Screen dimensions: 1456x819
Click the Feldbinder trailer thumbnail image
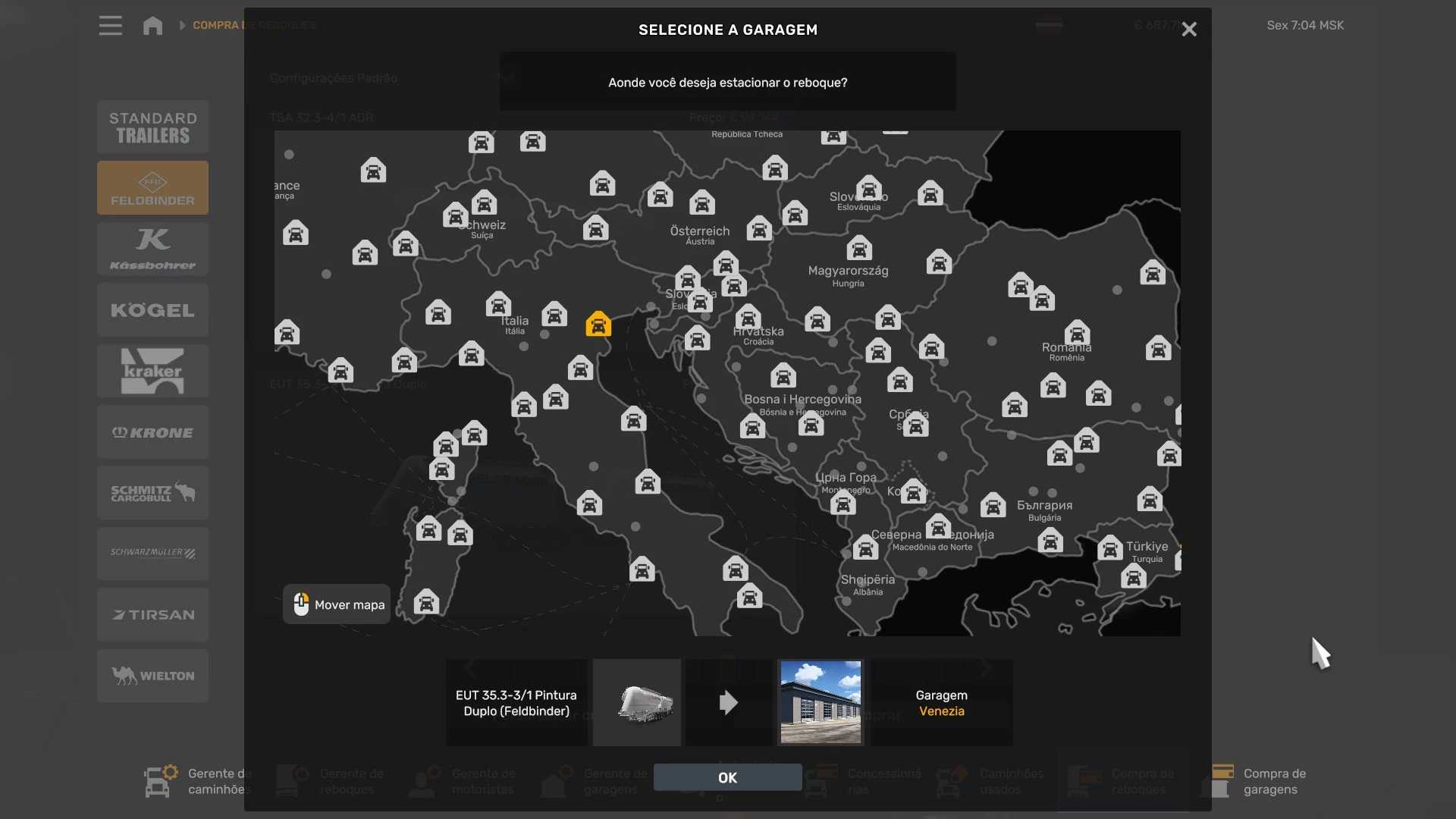(x=636, y=702)
